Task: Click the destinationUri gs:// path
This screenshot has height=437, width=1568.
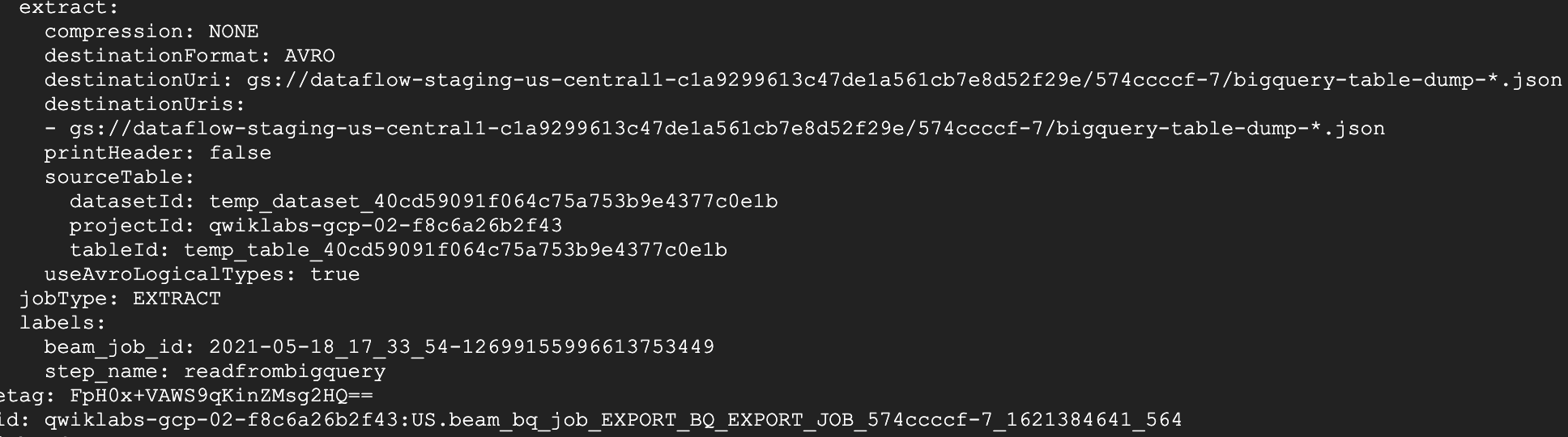Action: [x=904, y=80]
